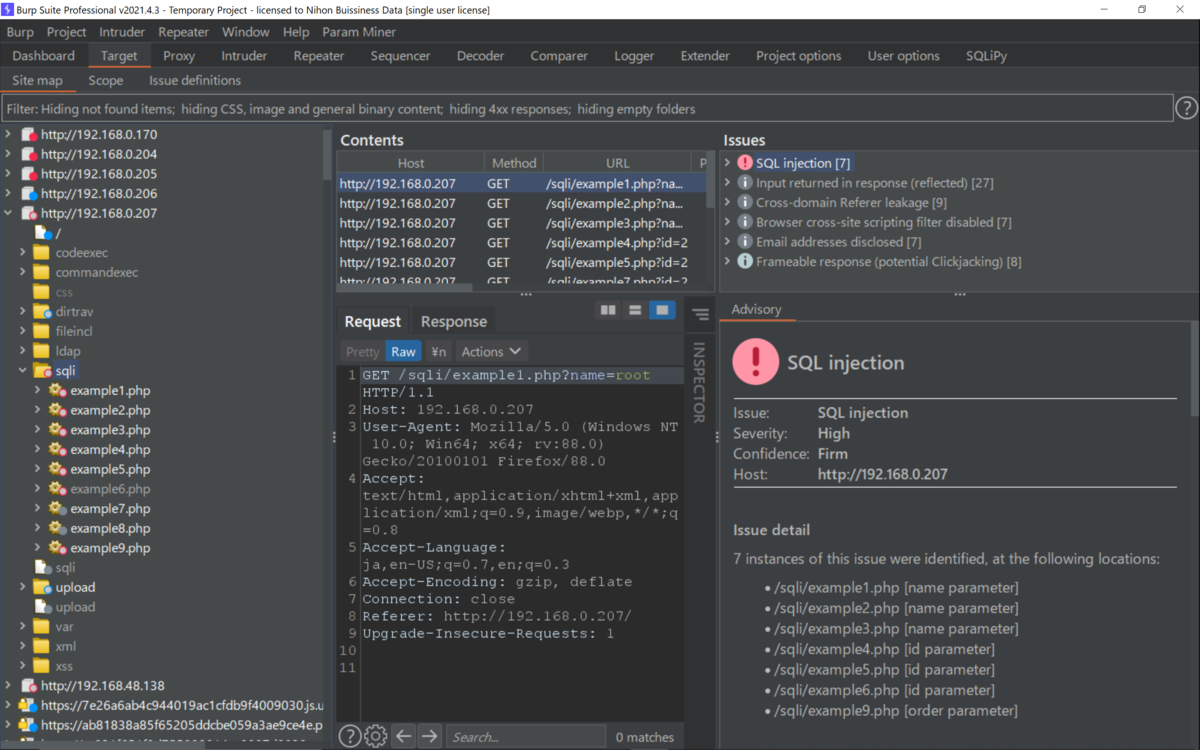Click the Input returned in response info icon

(745, 183)
